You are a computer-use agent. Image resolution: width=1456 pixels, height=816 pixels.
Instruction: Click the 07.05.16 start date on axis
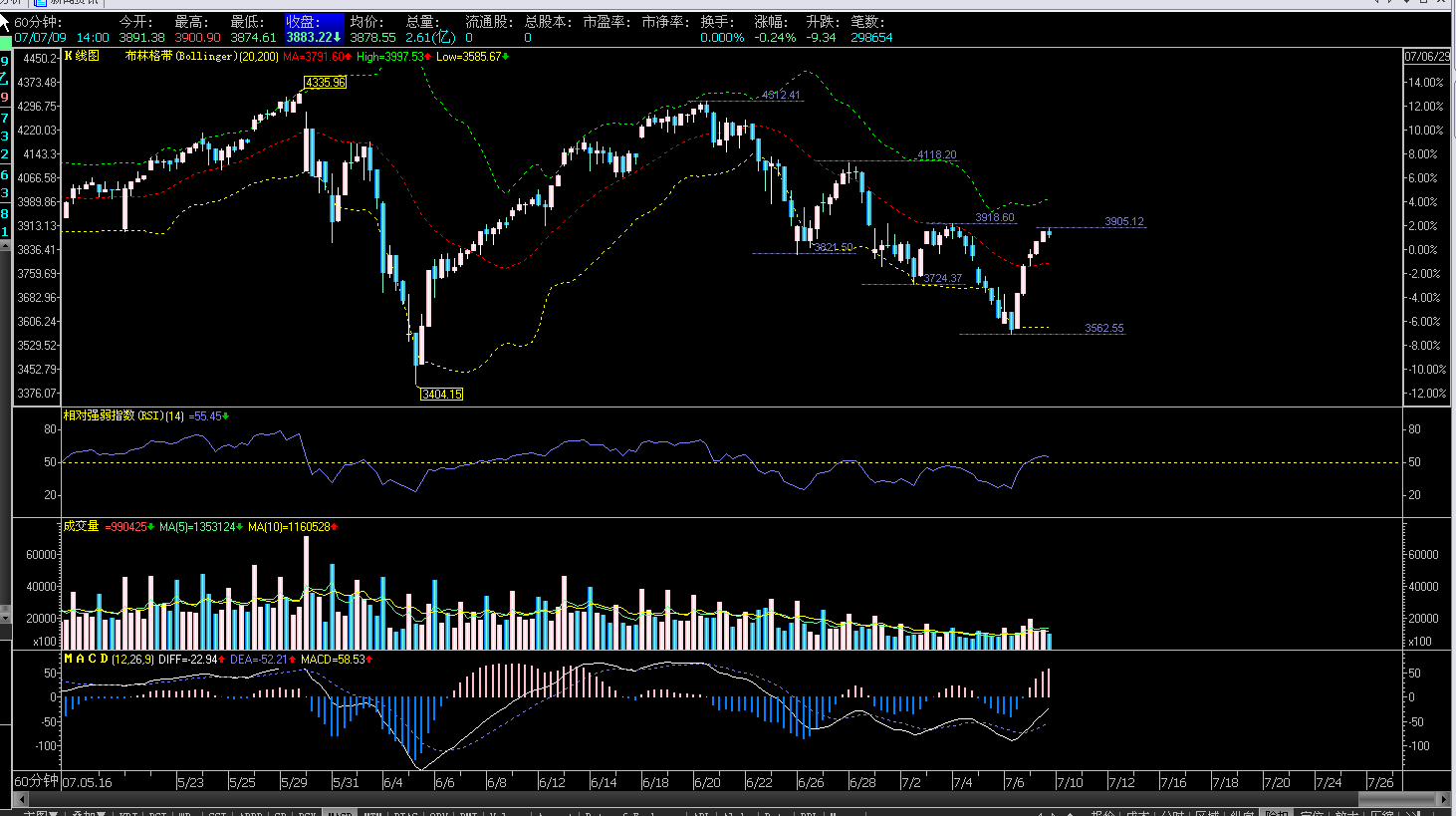click(x=87, y=782)
